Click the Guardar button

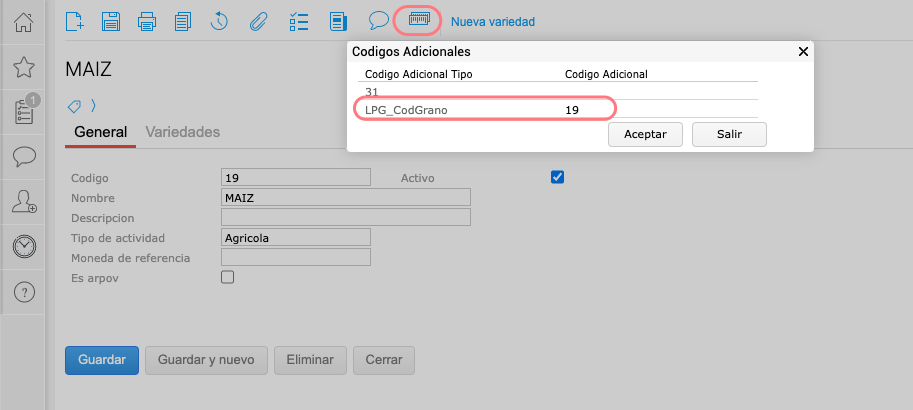[x=101, y=360]
